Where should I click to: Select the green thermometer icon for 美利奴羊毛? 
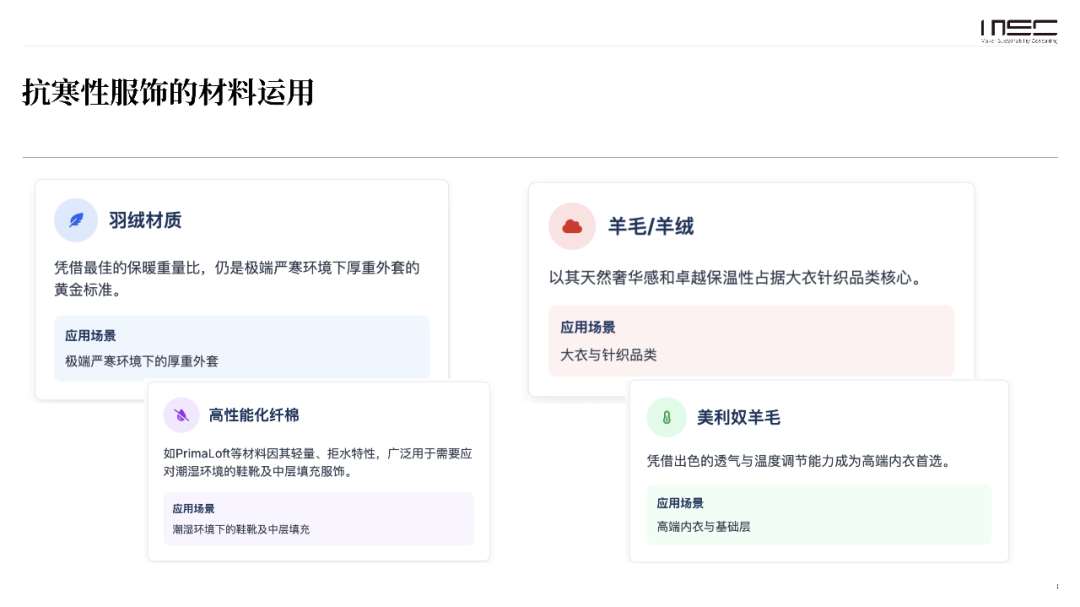click(666, 417)
